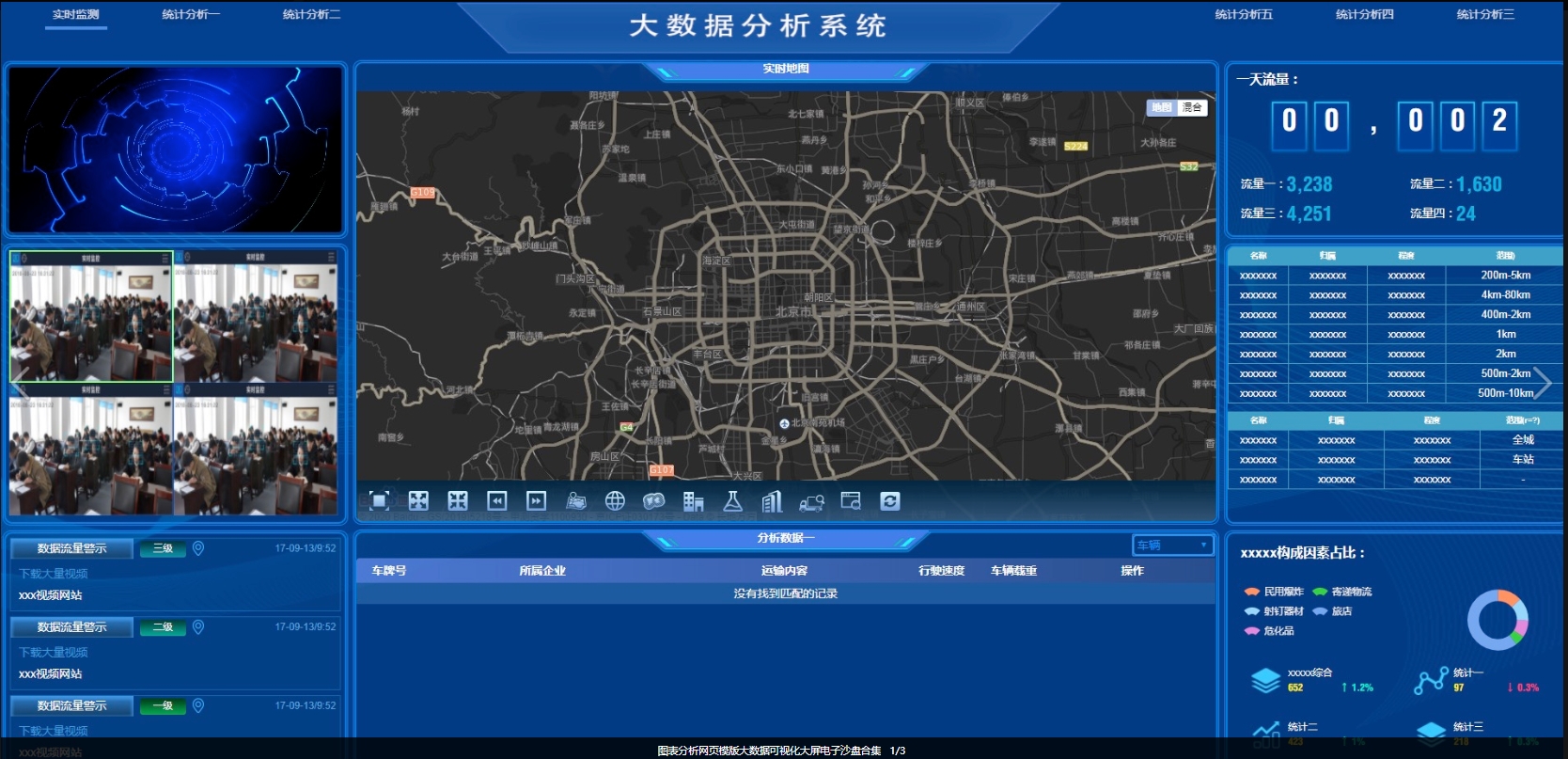The width and height of the screenshot is (1568, 759).
Task: Click the truck search vehicle icon
Action: (811, 502)
